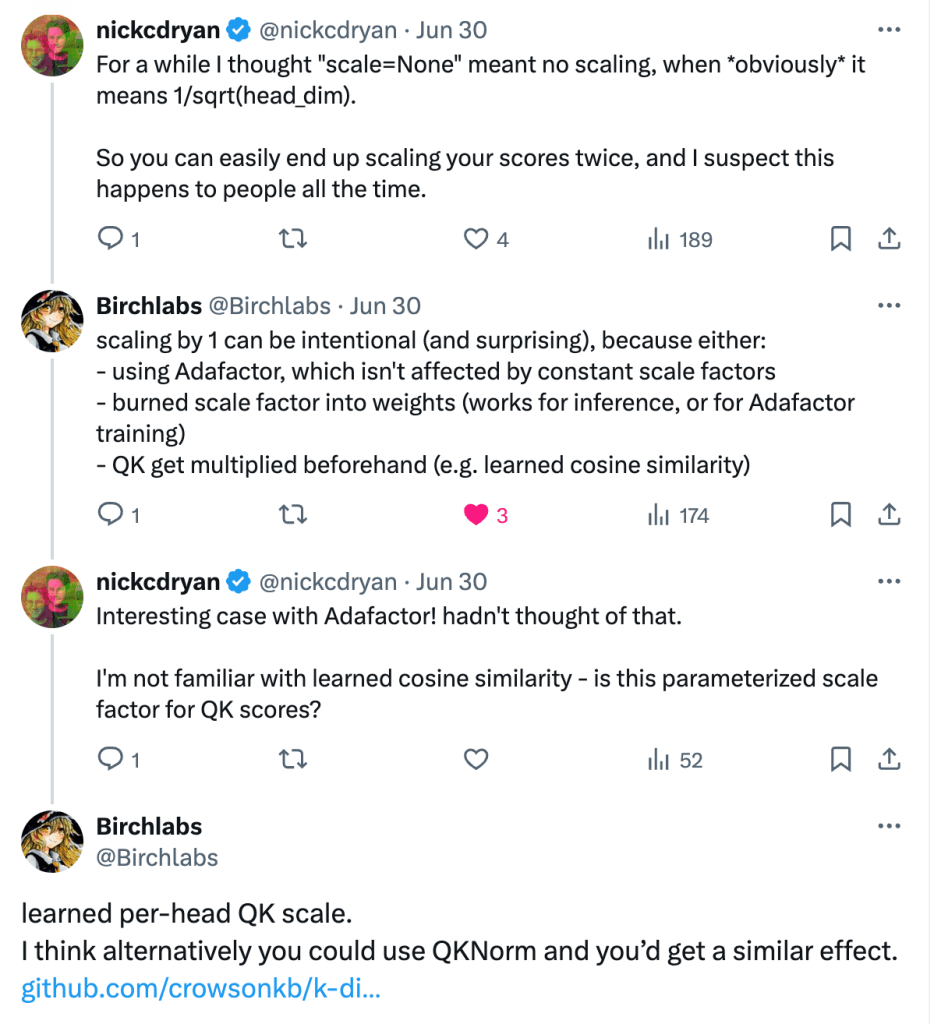
Task: Repost Birchlabs' Adafactor scaling tweet
Action: tap(293, 515)
